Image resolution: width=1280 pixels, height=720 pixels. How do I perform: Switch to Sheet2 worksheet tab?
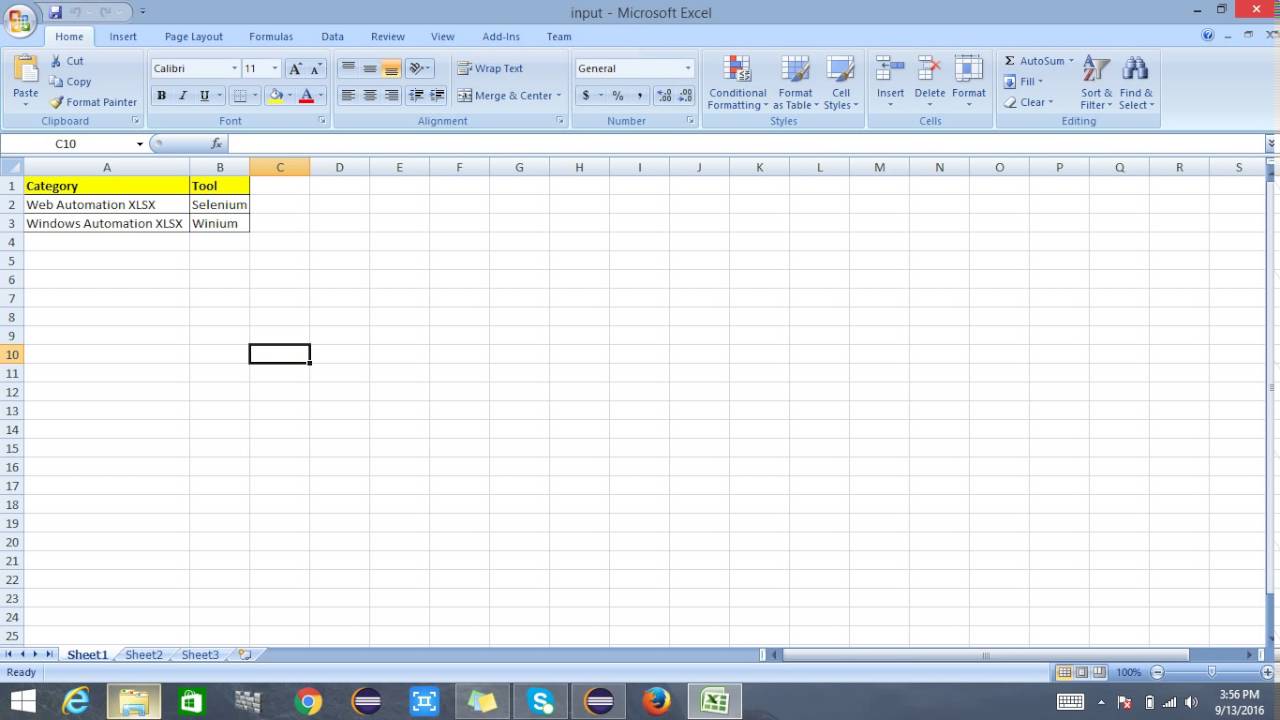[x=144, y=655]
